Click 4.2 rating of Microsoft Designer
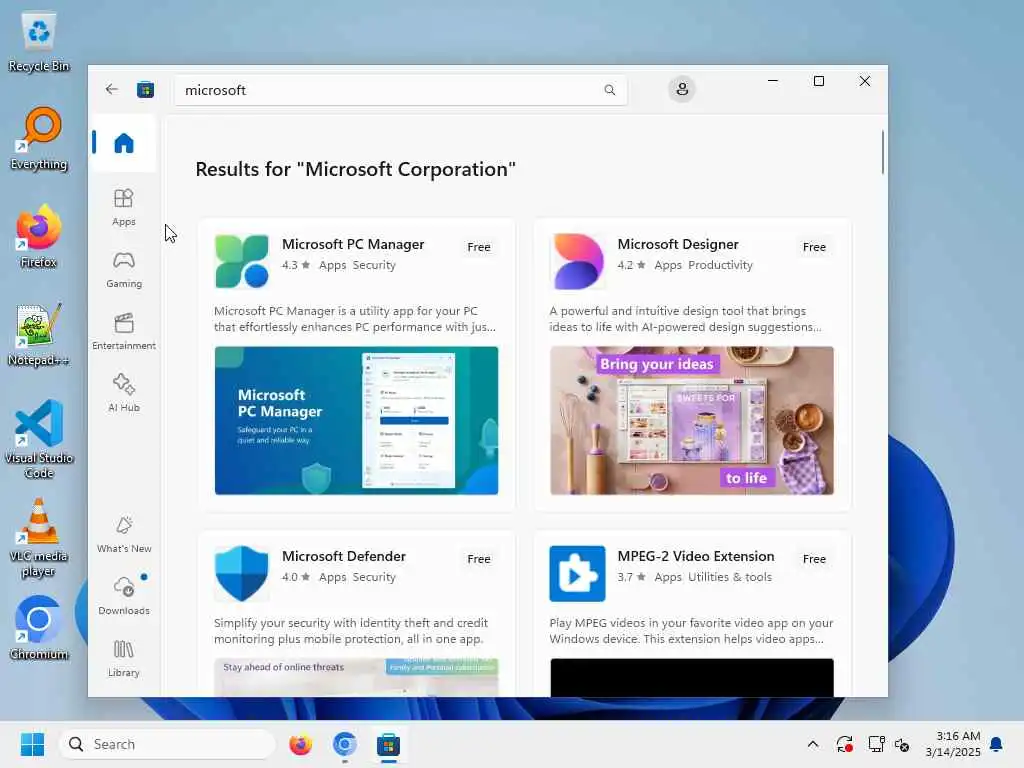1024x768 pixels. (x=632, y=265)
